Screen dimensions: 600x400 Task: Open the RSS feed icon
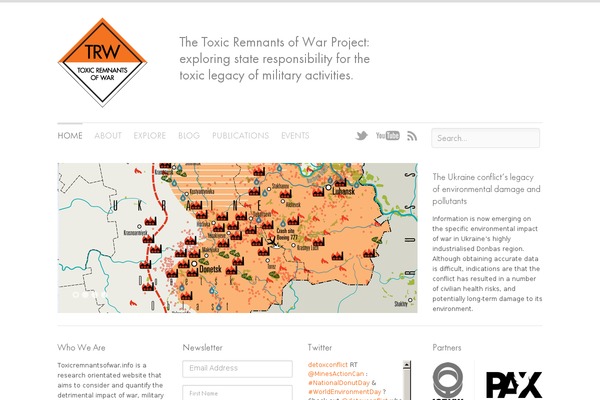[x=412, y=136]
